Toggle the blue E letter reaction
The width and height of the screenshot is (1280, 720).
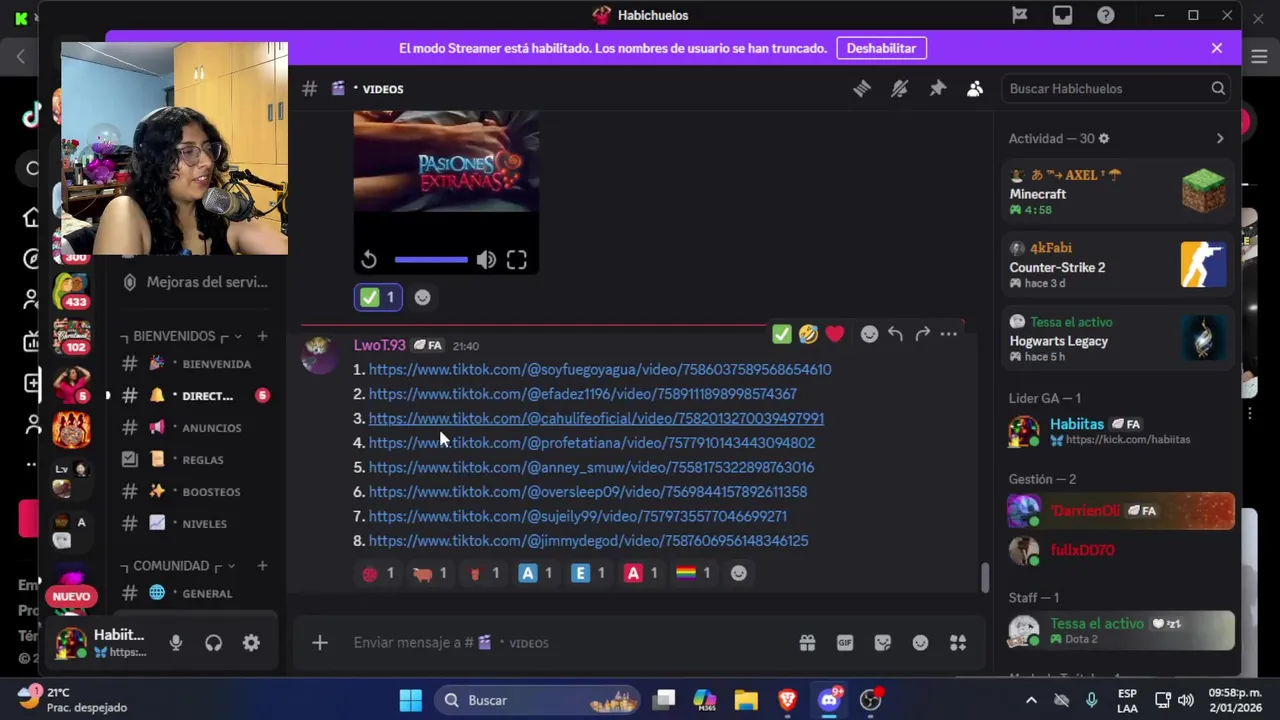589,573
